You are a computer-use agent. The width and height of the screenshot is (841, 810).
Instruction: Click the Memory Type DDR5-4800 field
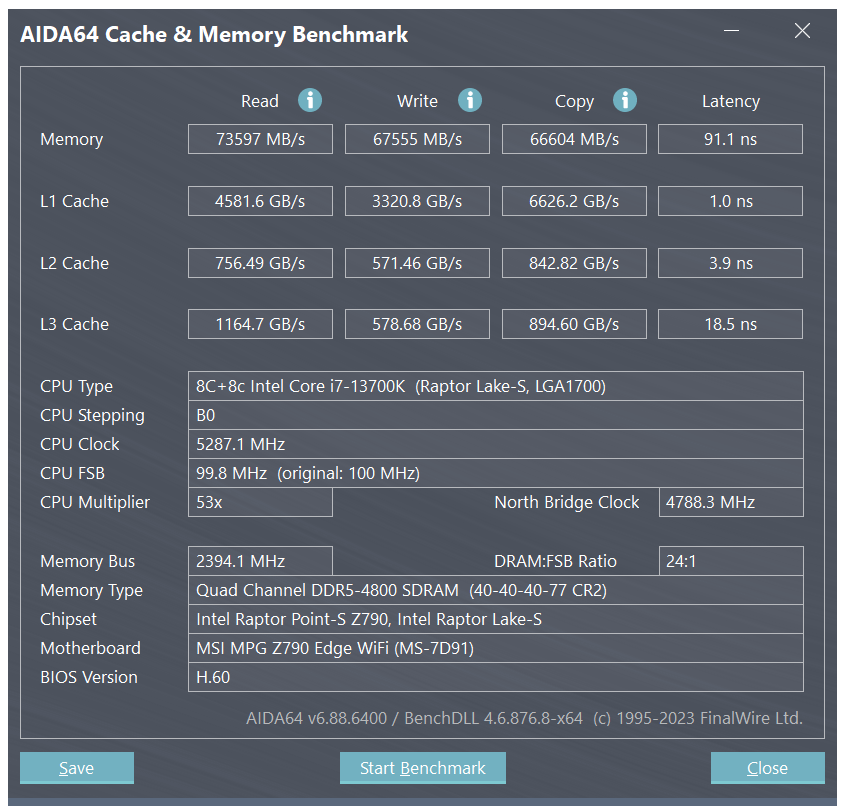pyautogui.click(x=496, y=590)
